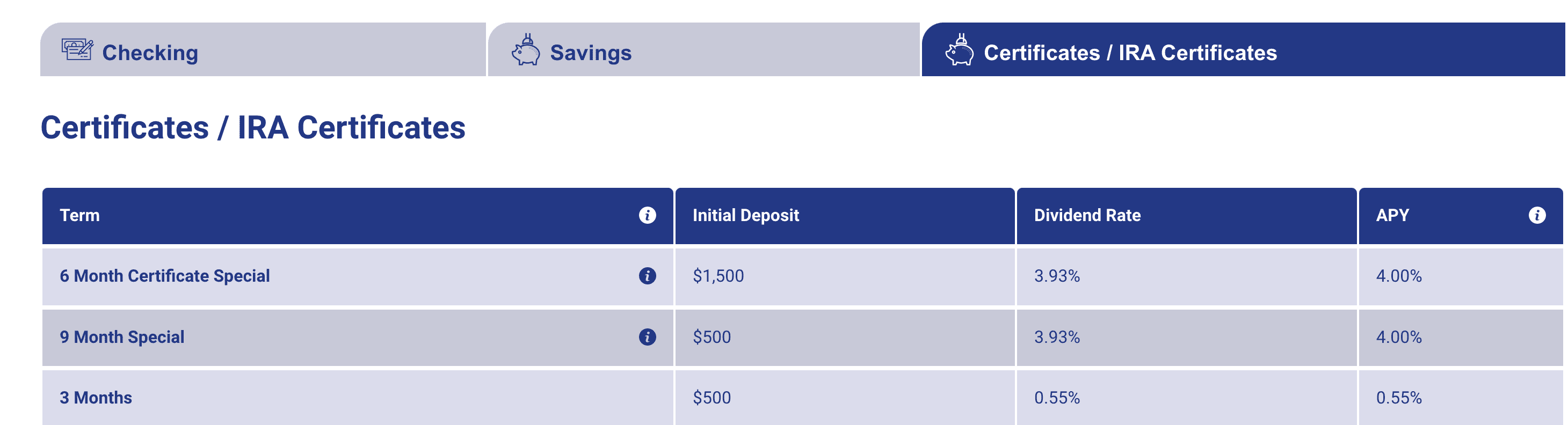The width and height of the screenshot is (1568, 425).
Task: Click the checkbook icon on Checking tab
Action: (77, 49)
